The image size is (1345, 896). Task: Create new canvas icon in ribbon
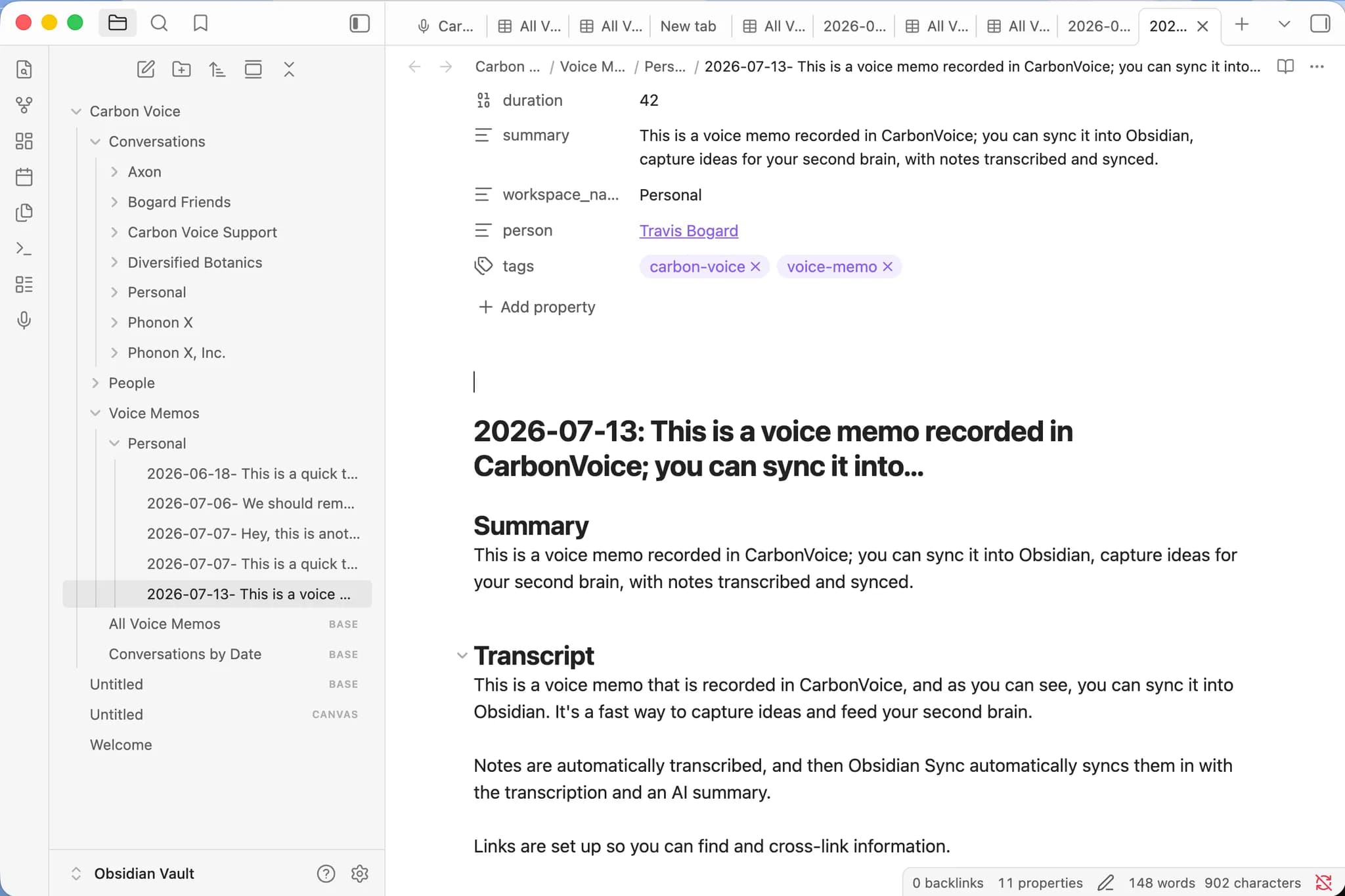click(24, 141)
